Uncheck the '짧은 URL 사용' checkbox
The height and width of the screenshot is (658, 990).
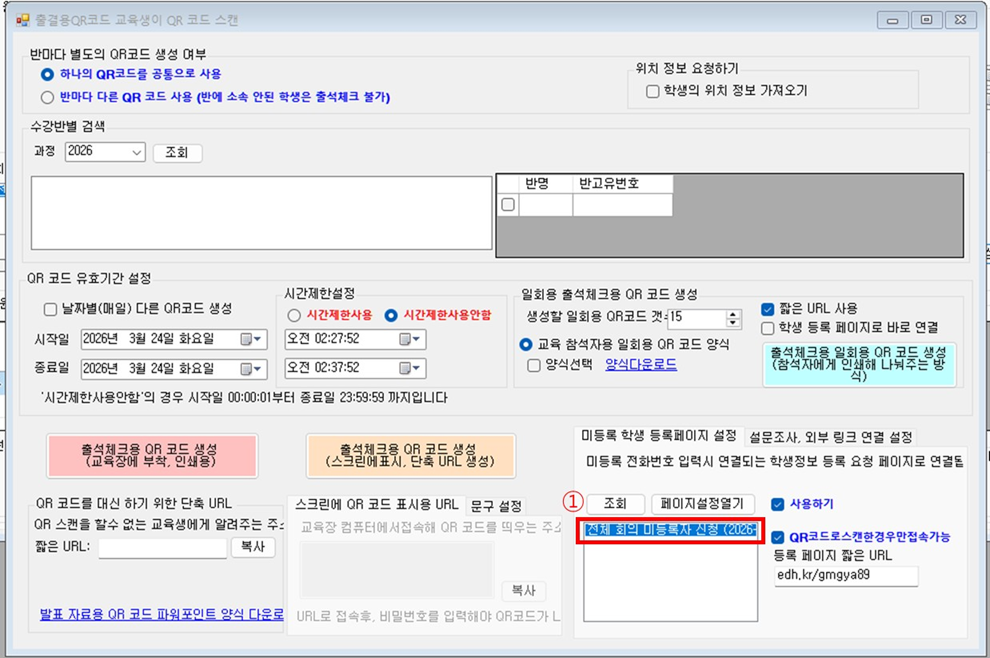tap(768, 309)
